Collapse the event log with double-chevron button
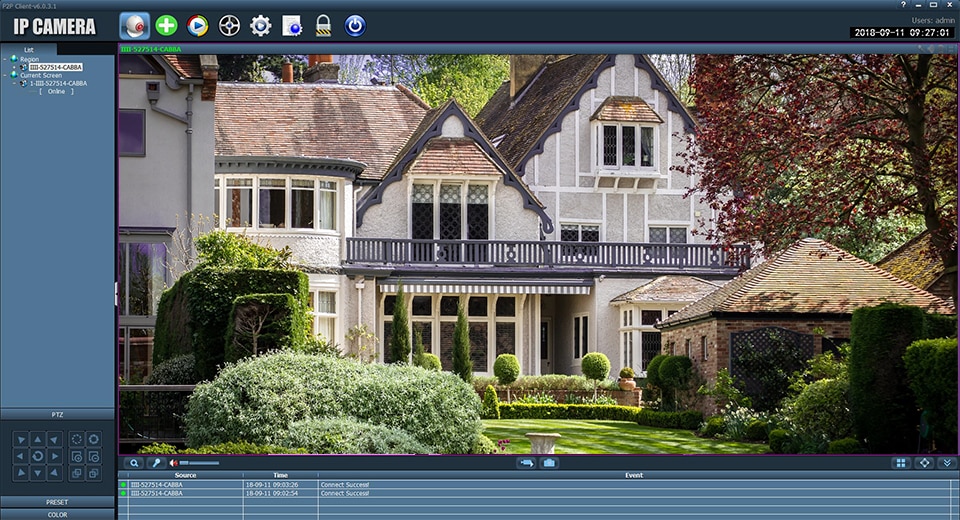 (x=946, y=463)
